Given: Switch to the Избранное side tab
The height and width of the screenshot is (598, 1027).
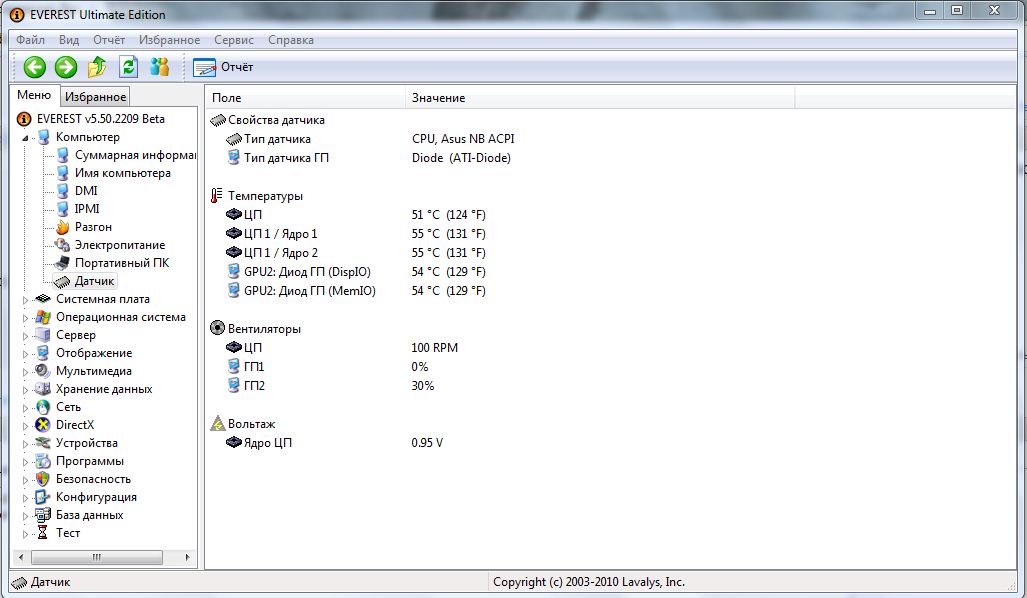Looking at the screenshot, I should pyautogui.click(x=95, y=96).
